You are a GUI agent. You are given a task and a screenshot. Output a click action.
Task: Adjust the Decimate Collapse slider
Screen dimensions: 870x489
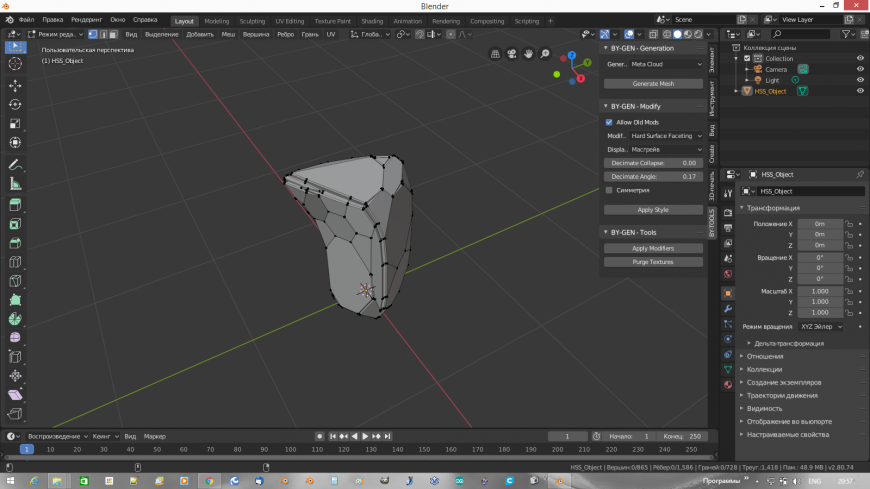653,163
